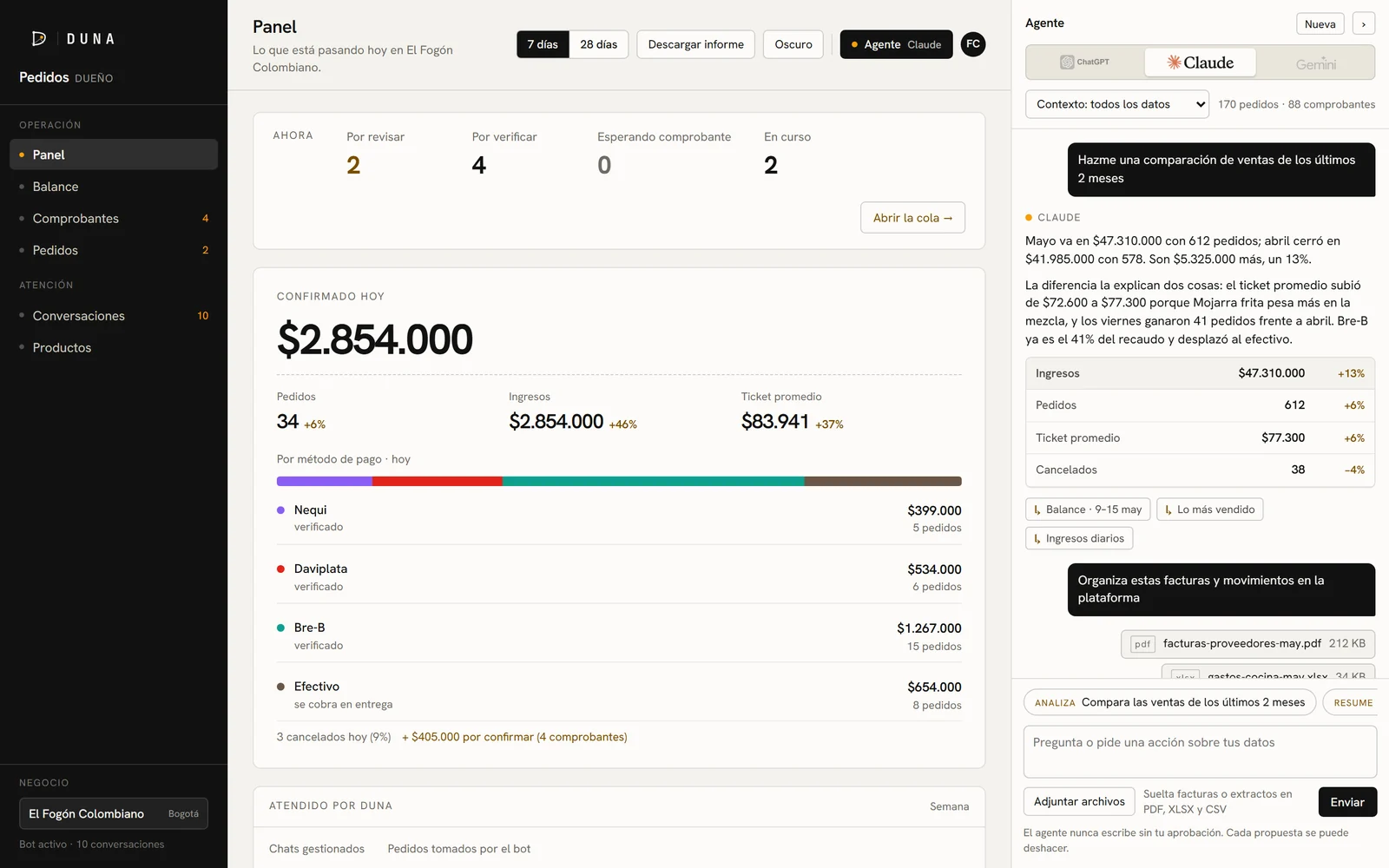Screen dimensions: 1389x868
Task: Collapse the Agente panel with chevron
Action: (1364, 24)
